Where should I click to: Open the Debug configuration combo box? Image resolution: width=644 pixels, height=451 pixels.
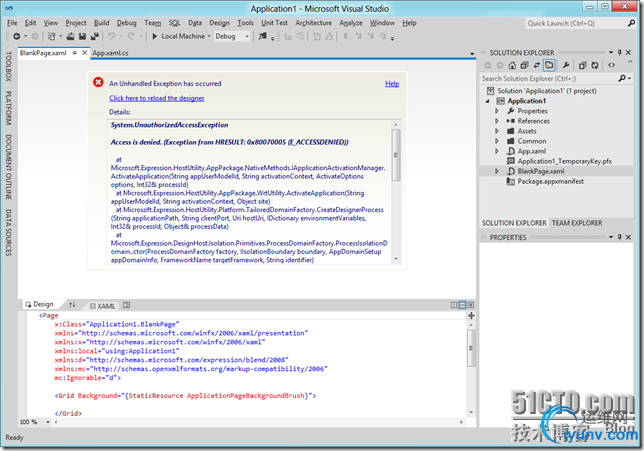point(232,36)
